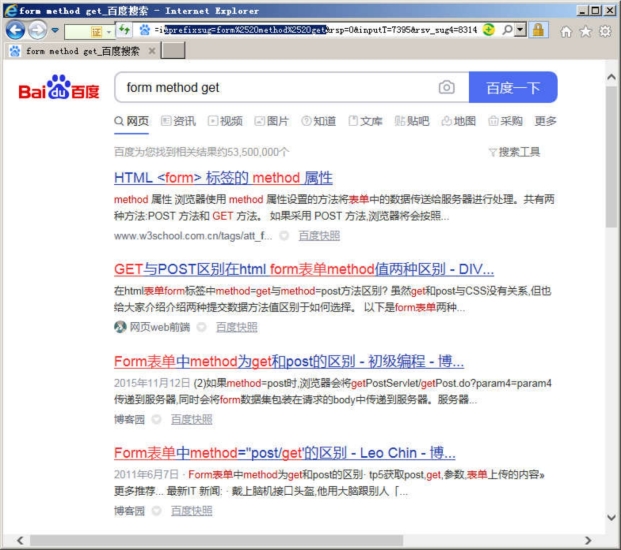
Task: Switch to the 视频 tab
Action: click(x=225, y=121)
